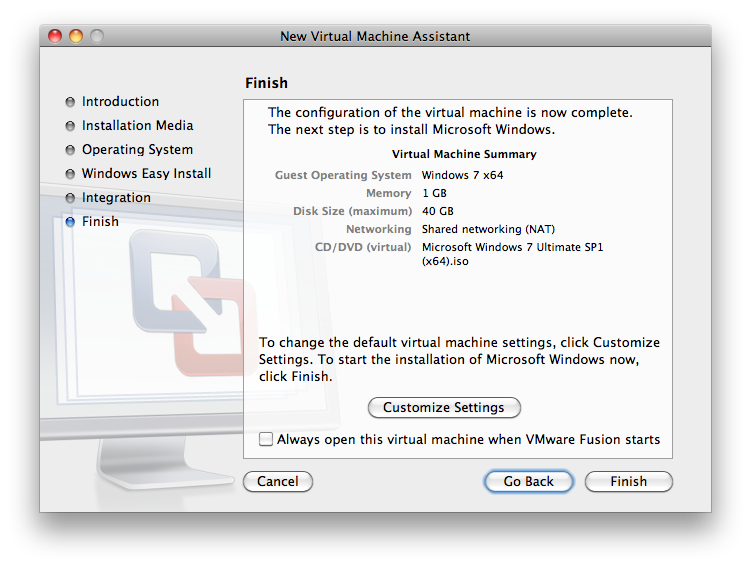The image size is (751, 567).
Task: Select the Introduction step in sidebar
Action: [x=120, y=102]
